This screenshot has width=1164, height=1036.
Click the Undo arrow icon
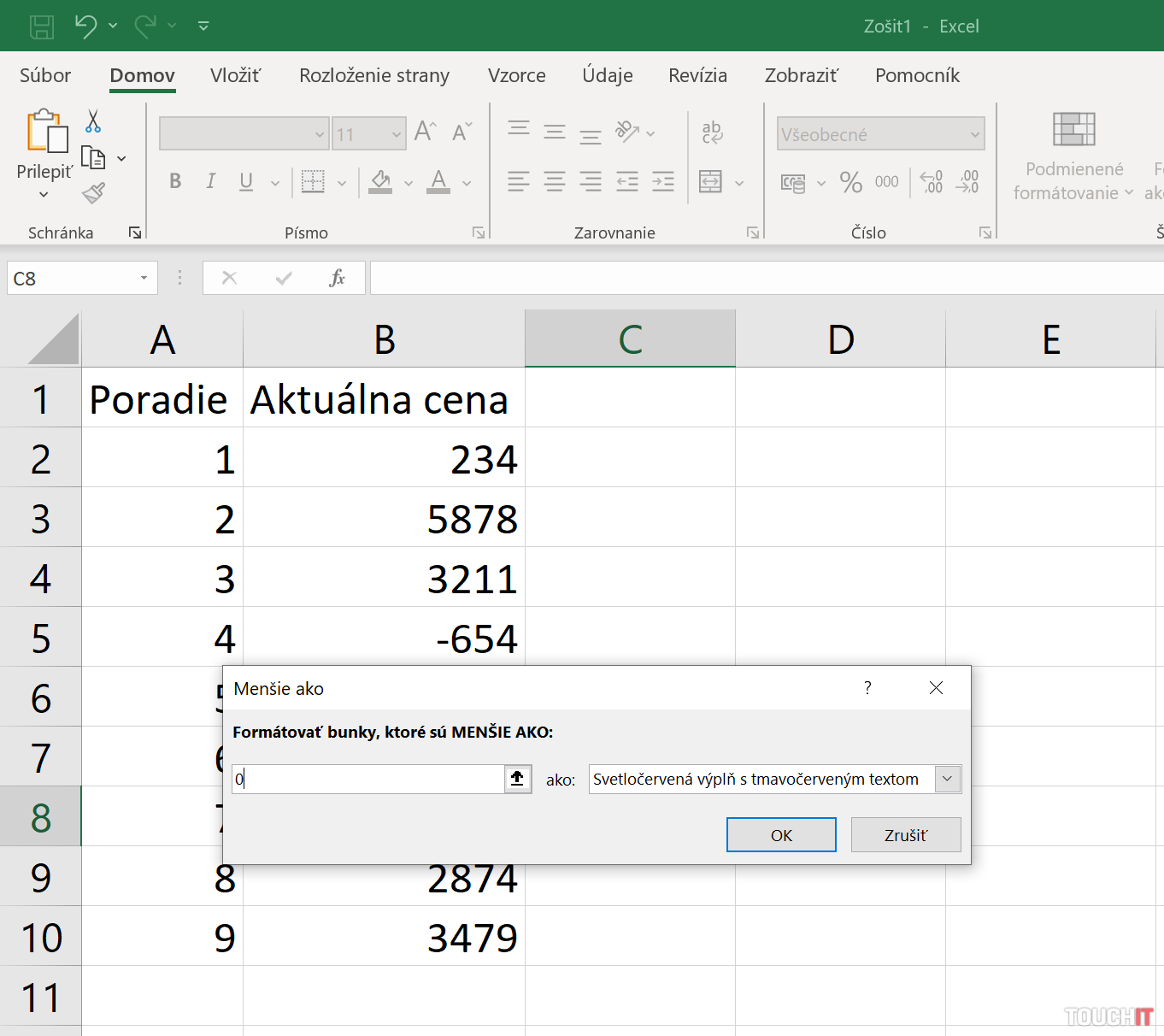85,26
